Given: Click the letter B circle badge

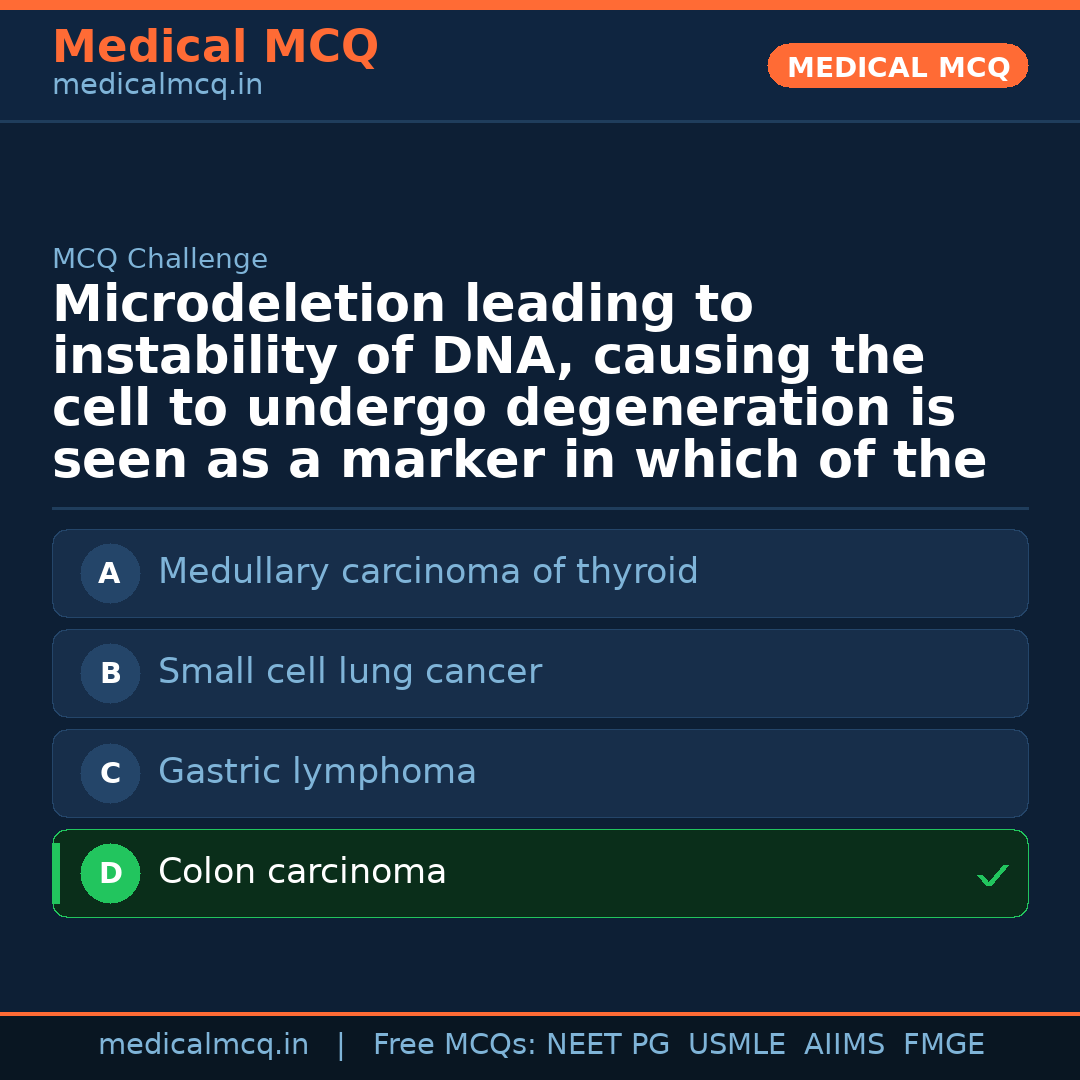Looking at the screenshot, I should click(110, 673).
